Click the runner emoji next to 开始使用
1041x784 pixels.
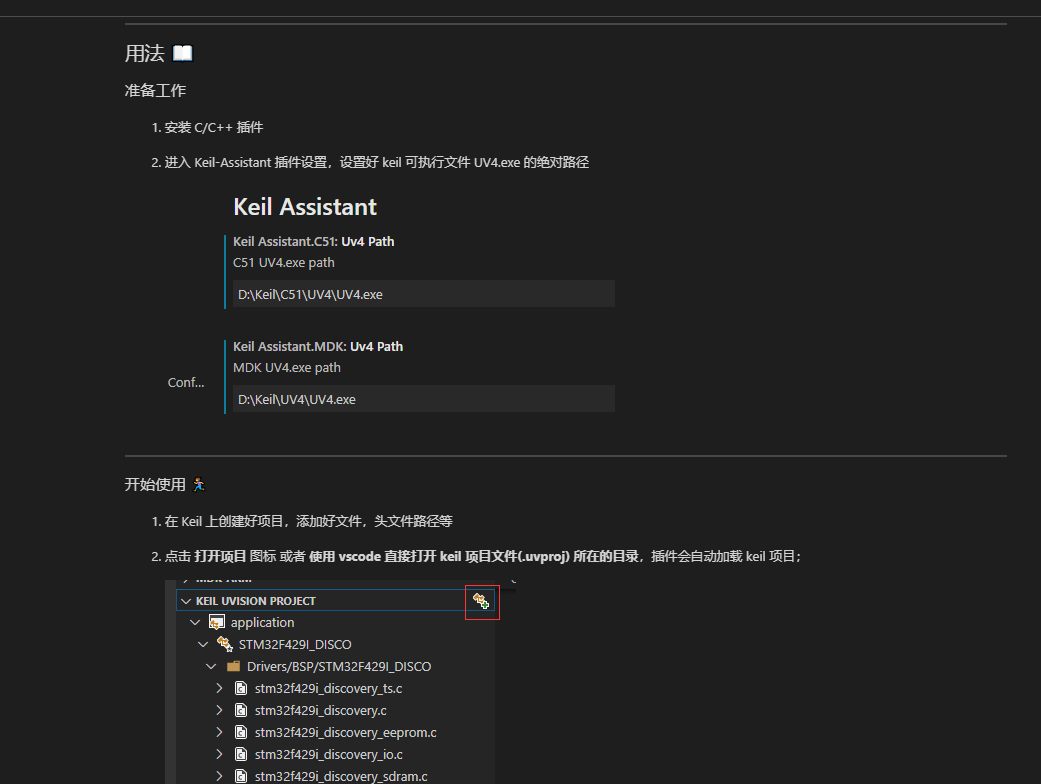pyautogui.click(x=199, y=485)
